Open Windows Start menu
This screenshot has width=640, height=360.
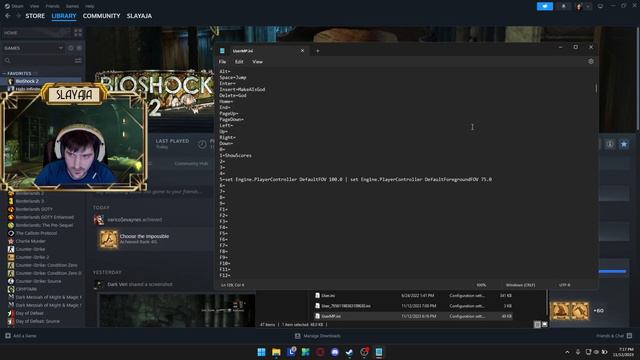click(261, 352)
